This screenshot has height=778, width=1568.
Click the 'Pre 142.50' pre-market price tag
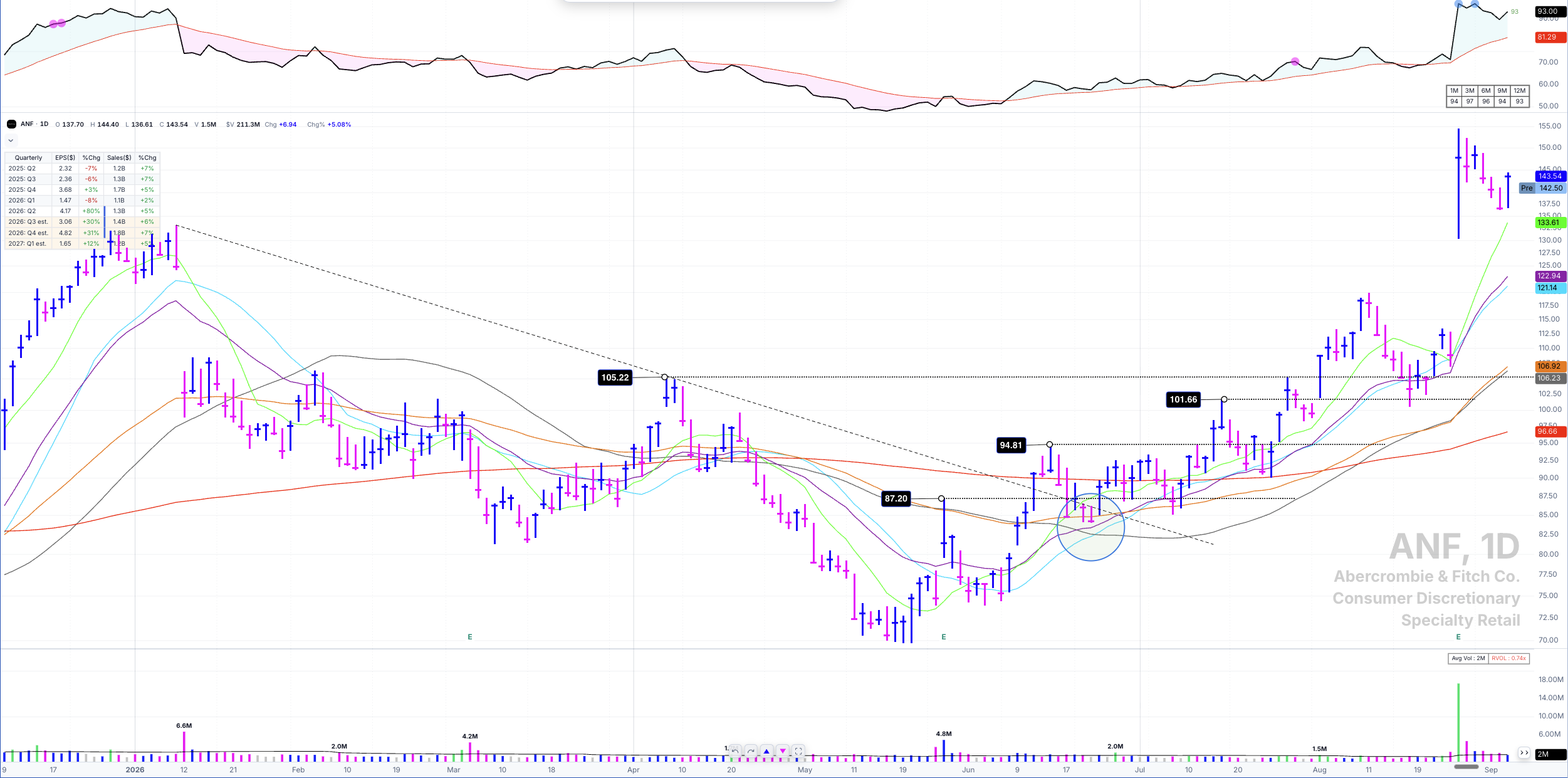coord(1542,188)
